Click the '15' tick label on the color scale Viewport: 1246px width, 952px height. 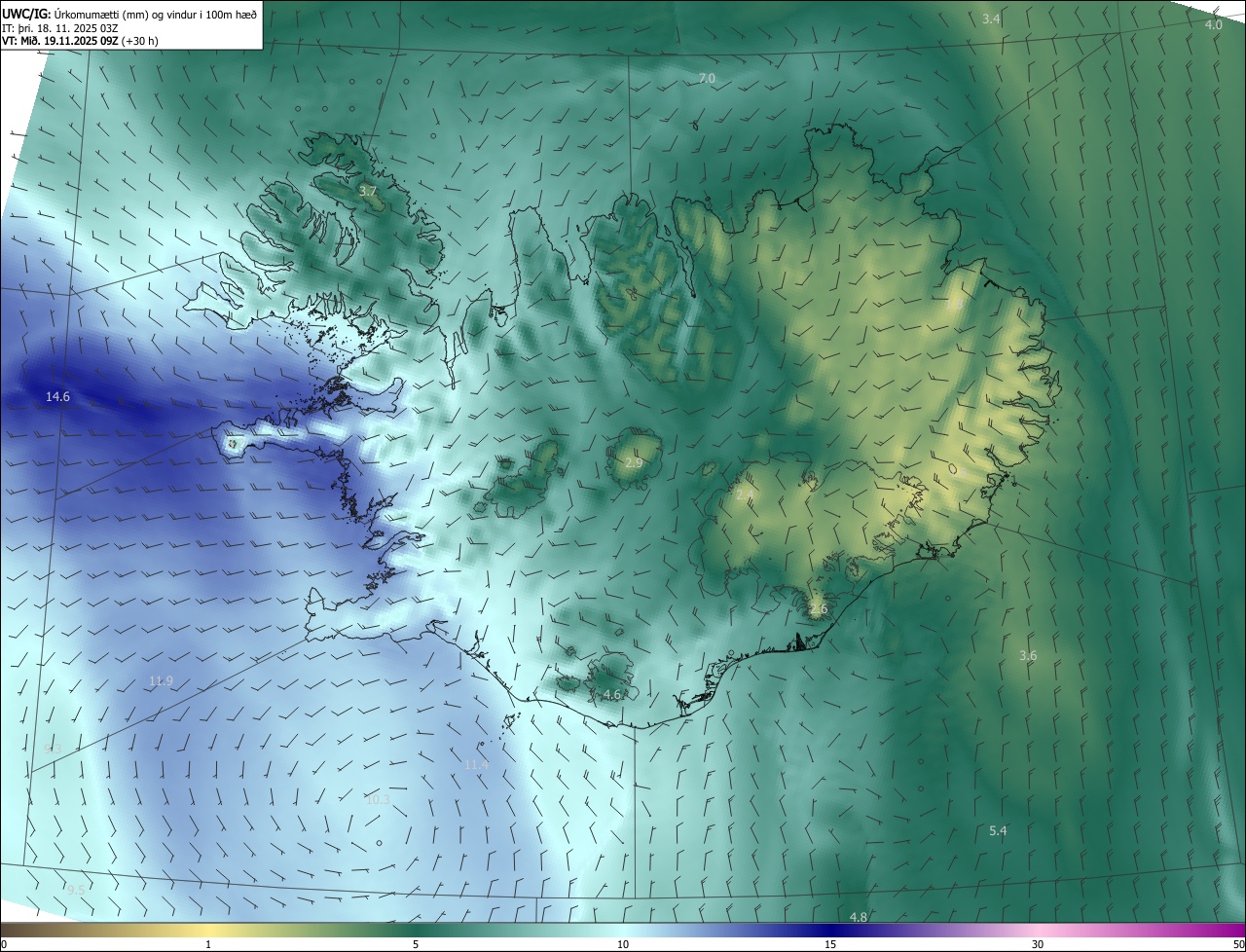point(830,944)
